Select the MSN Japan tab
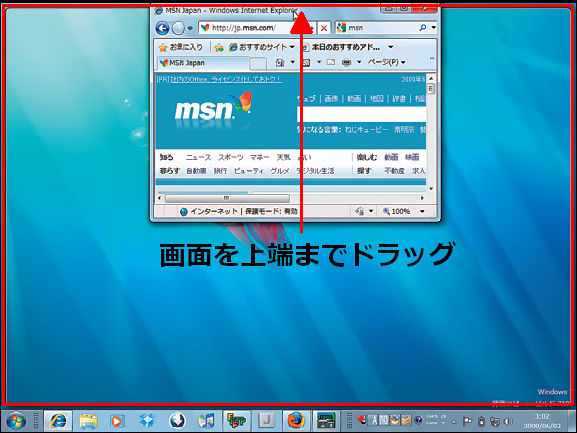The width and height of the screenshot is (577, 433). pos(203,63)
